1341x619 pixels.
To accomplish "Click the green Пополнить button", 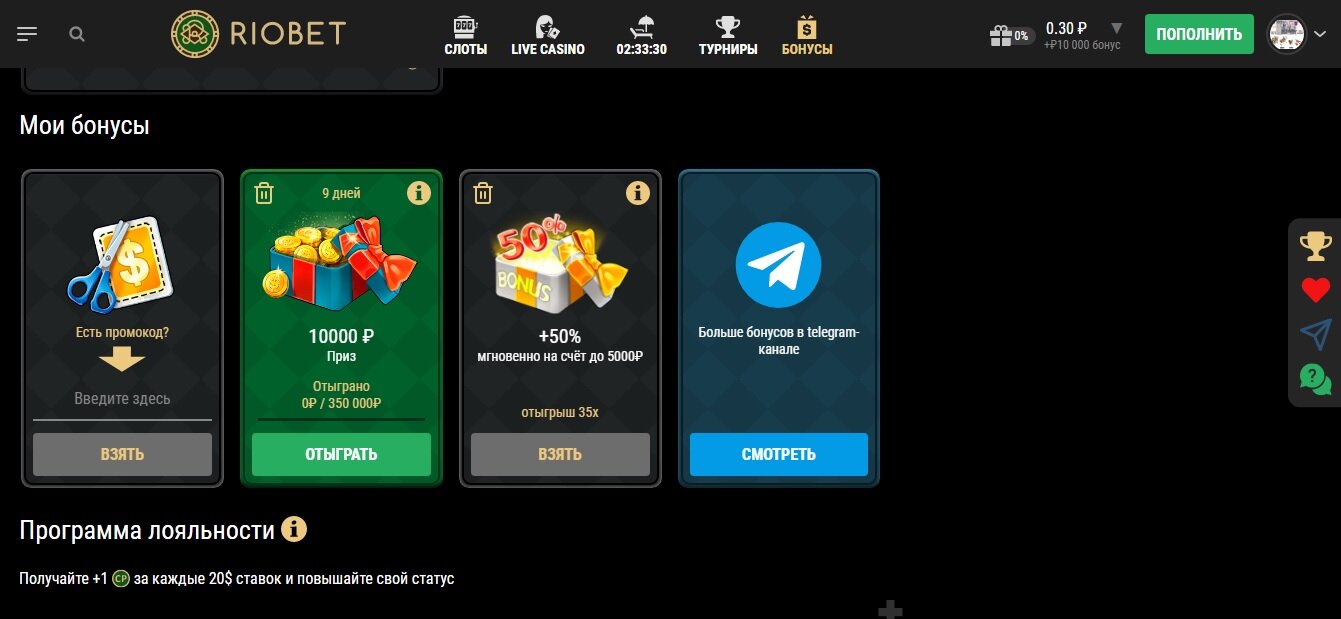I will click(x=1199, y=34).
